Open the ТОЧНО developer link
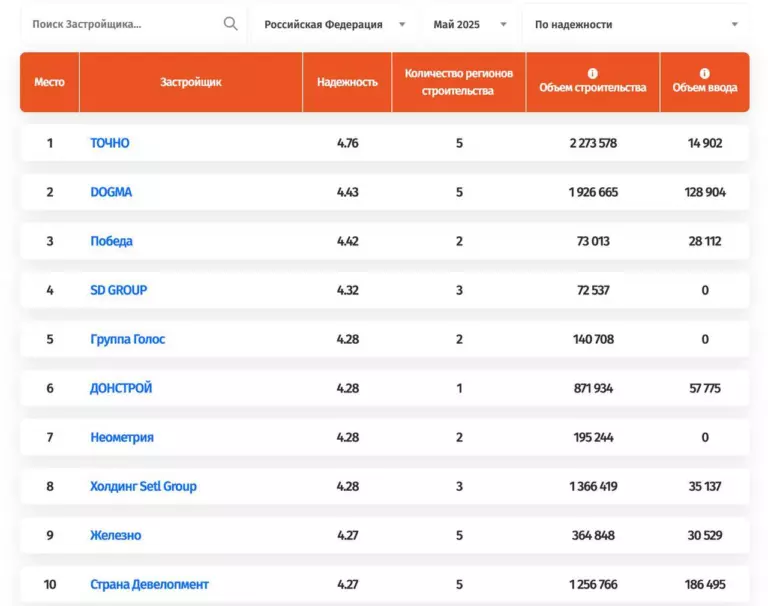The image size is (768, 606). [x=110, y=143]
